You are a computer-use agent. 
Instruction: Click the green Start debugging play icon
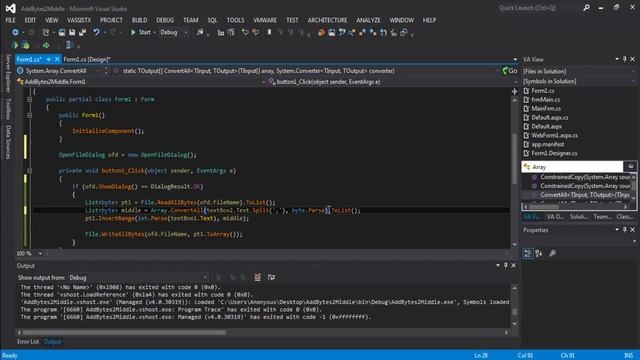[x=133, y=32]
